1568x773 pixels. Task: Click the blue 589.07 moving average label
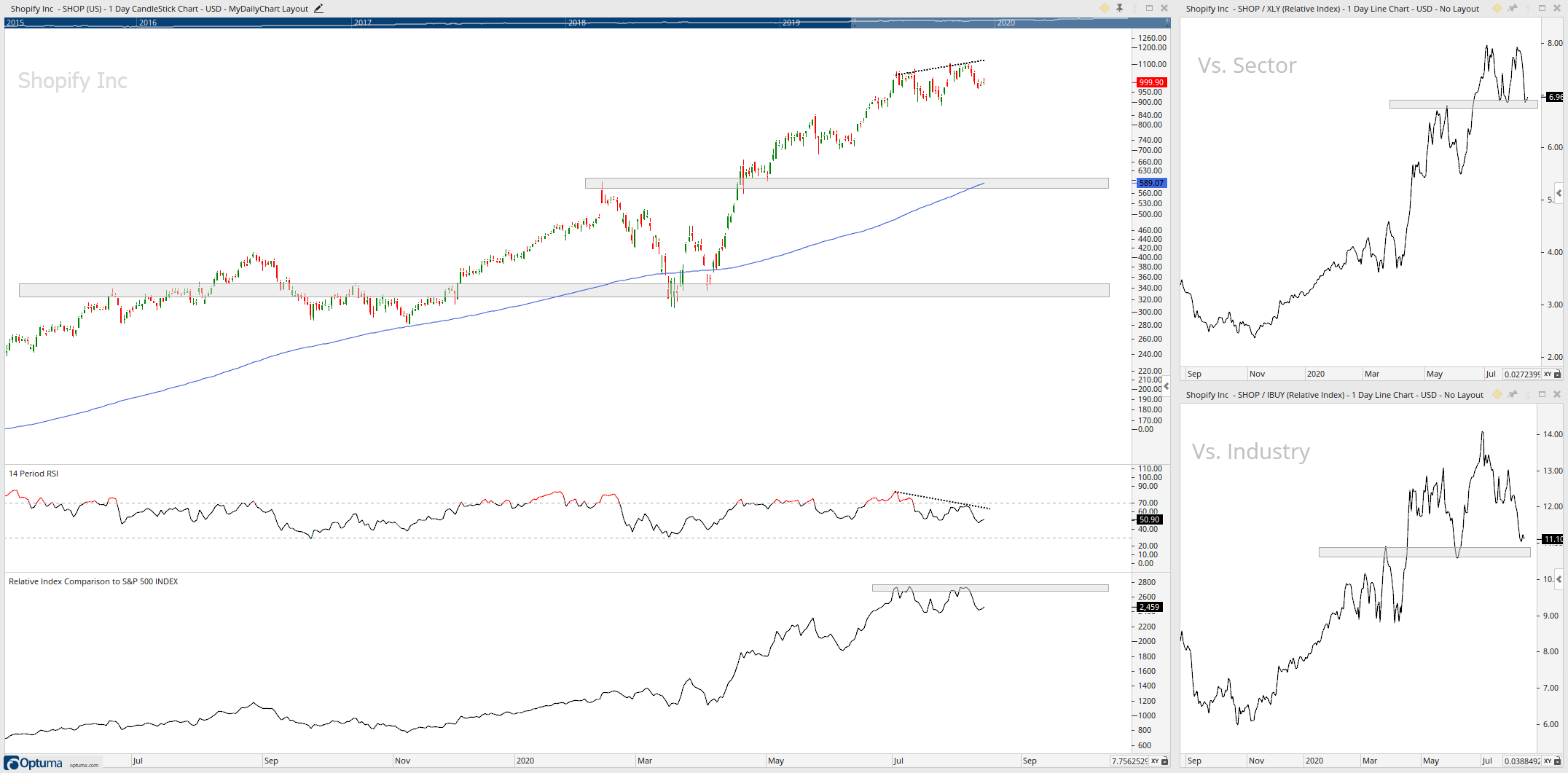(x=1151, y=183)
